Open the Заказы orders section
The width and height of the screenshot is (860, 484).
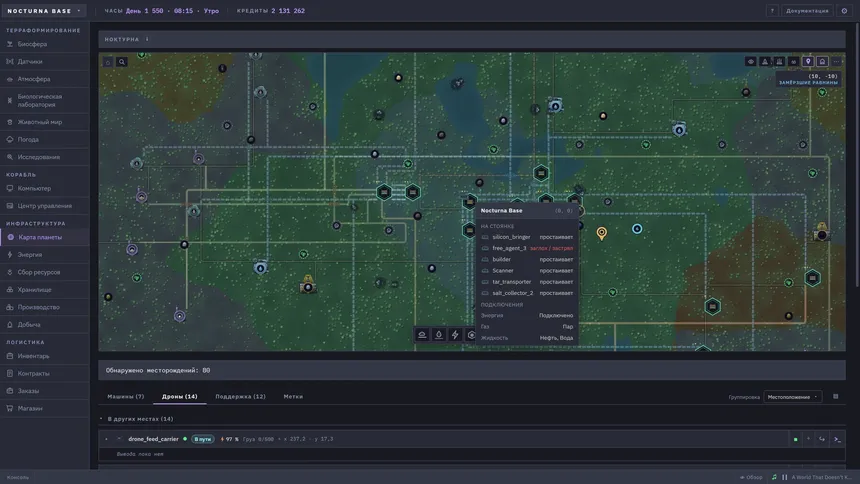click(44, 391)
